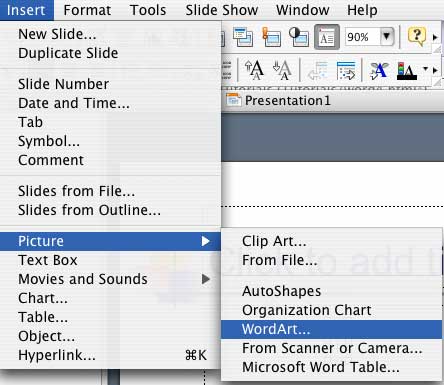Open the Format menu

click(87, 10)
